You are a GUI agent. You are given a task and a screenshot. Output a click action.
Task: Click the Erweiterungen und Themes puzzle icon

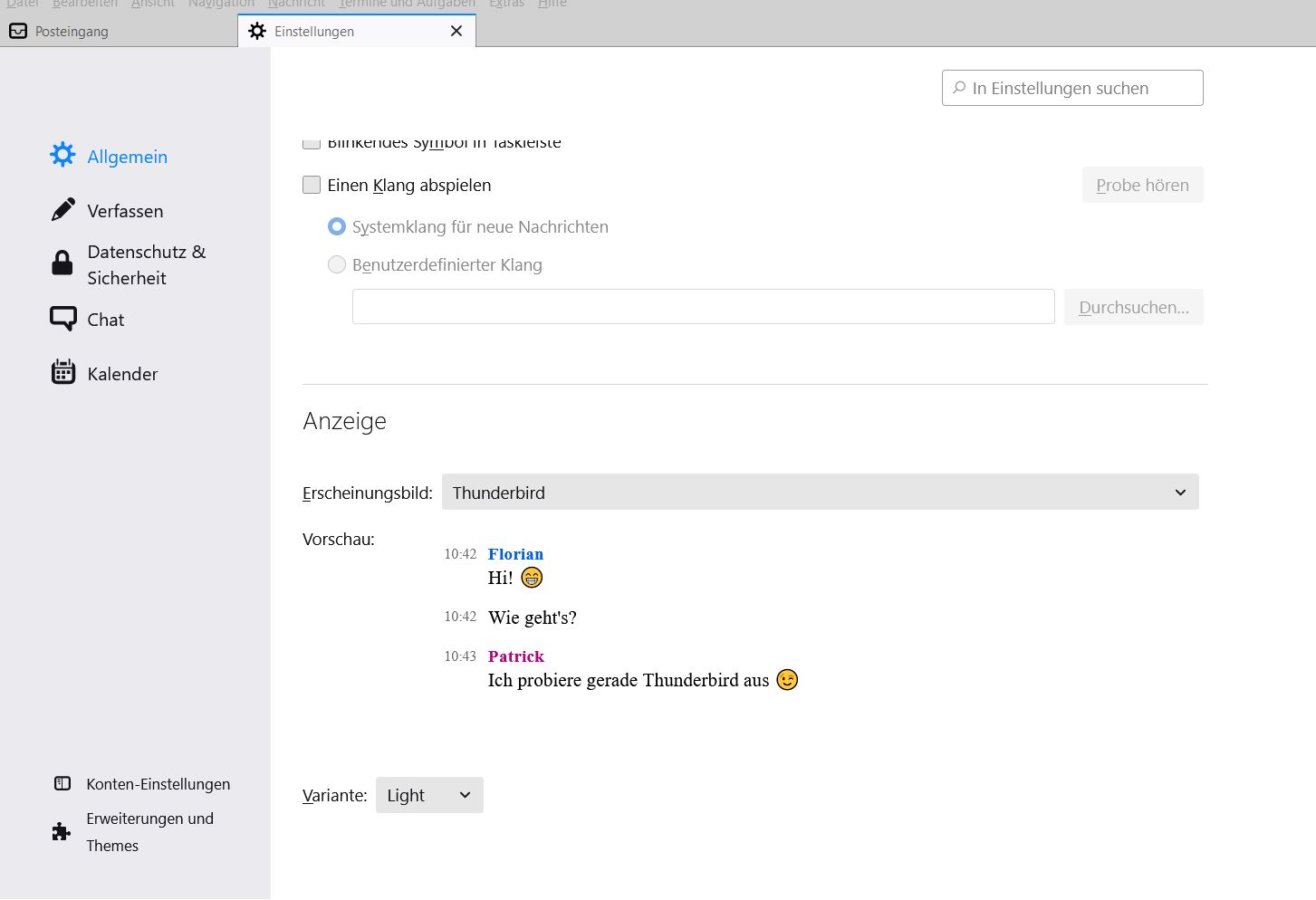point(62,831)
